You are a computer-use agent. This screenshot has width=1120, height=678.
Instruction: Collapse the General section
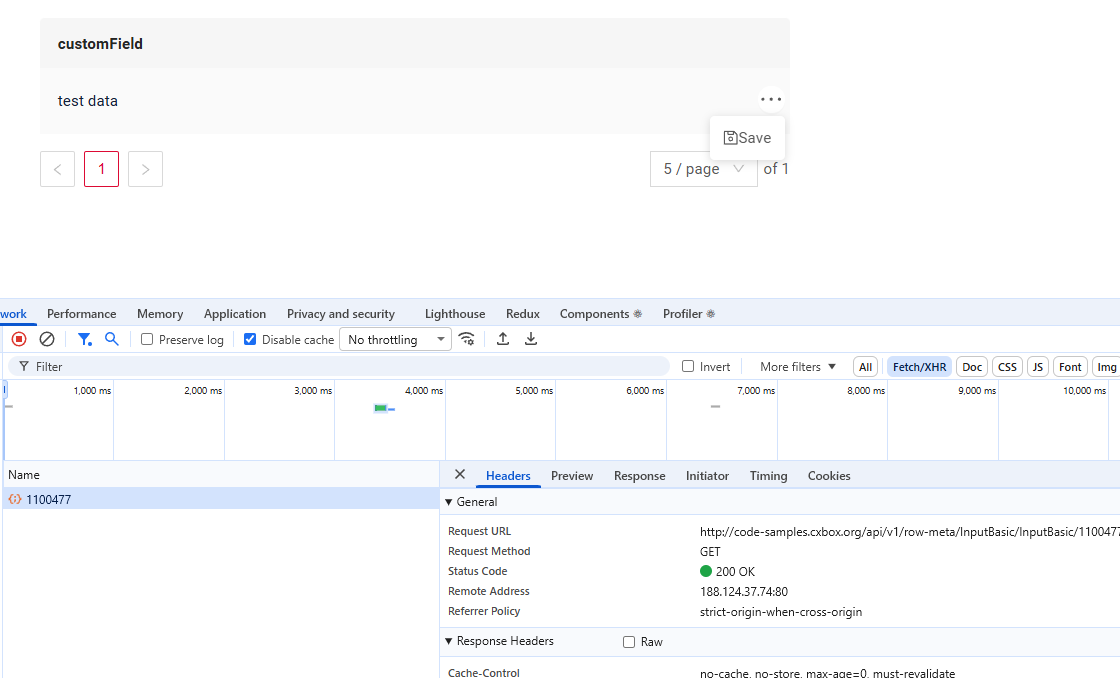click(x=449, y=502)
